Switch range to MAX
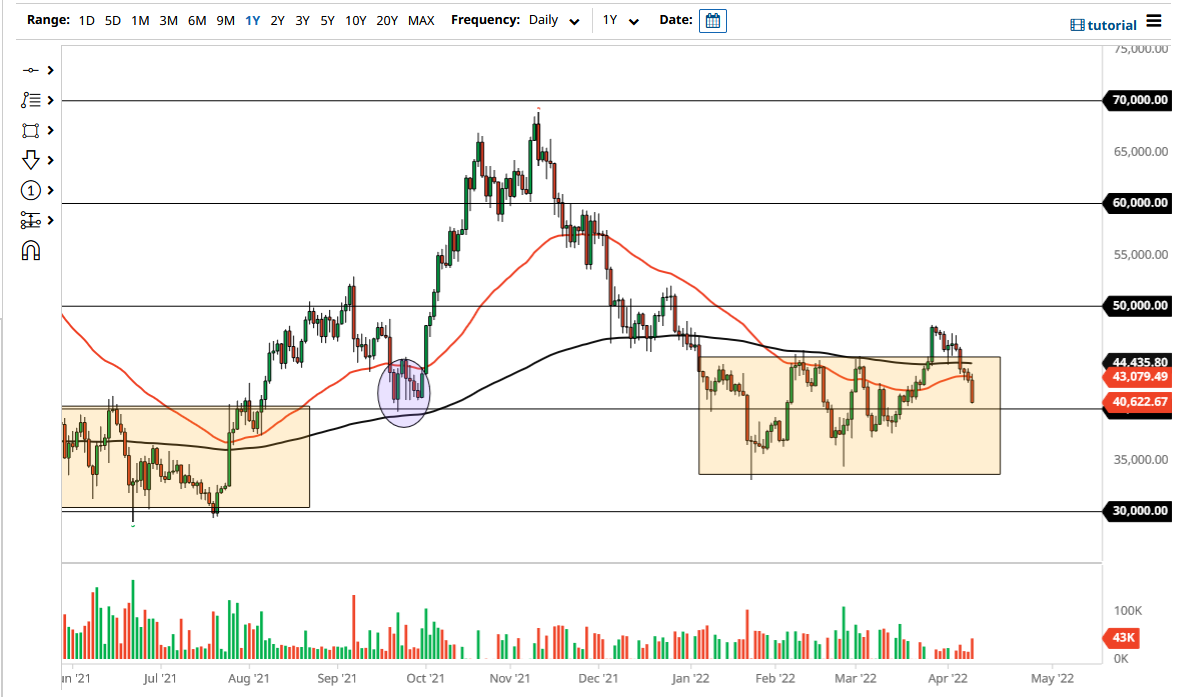1181x697 pixels. click(x=421, y=20)
